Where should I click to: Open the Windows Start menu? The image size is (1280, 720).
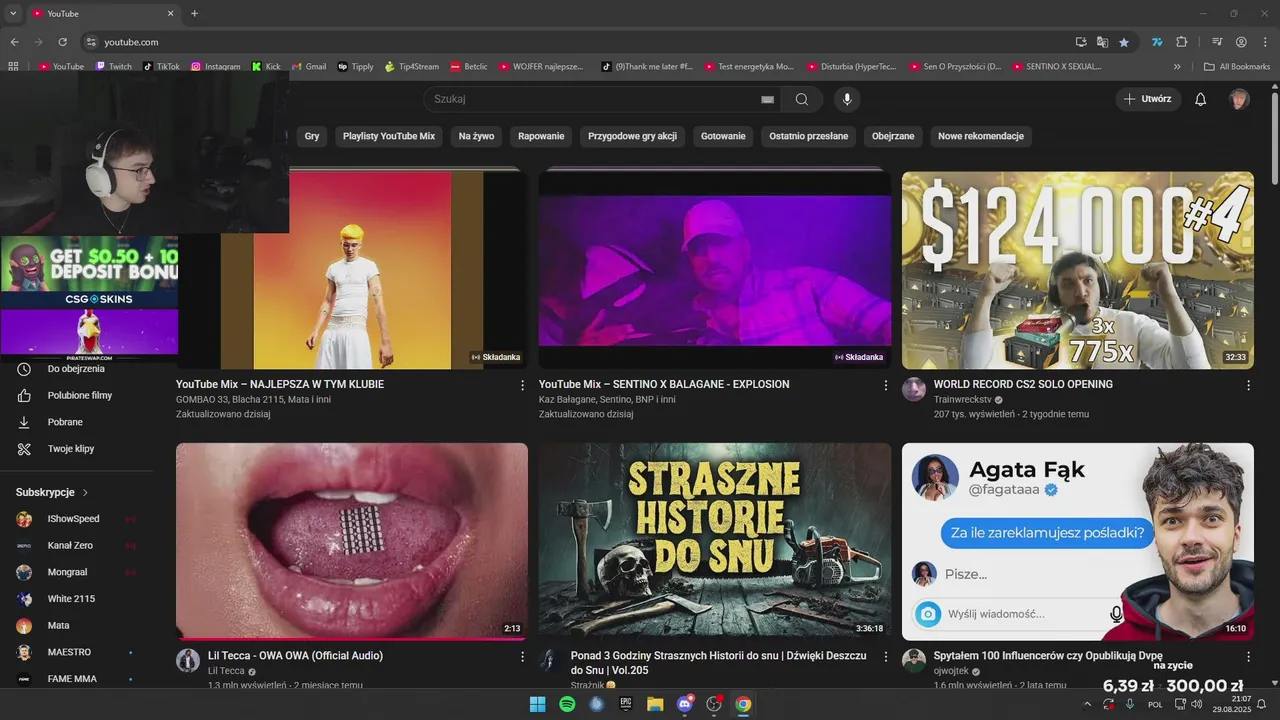[537, 704]
